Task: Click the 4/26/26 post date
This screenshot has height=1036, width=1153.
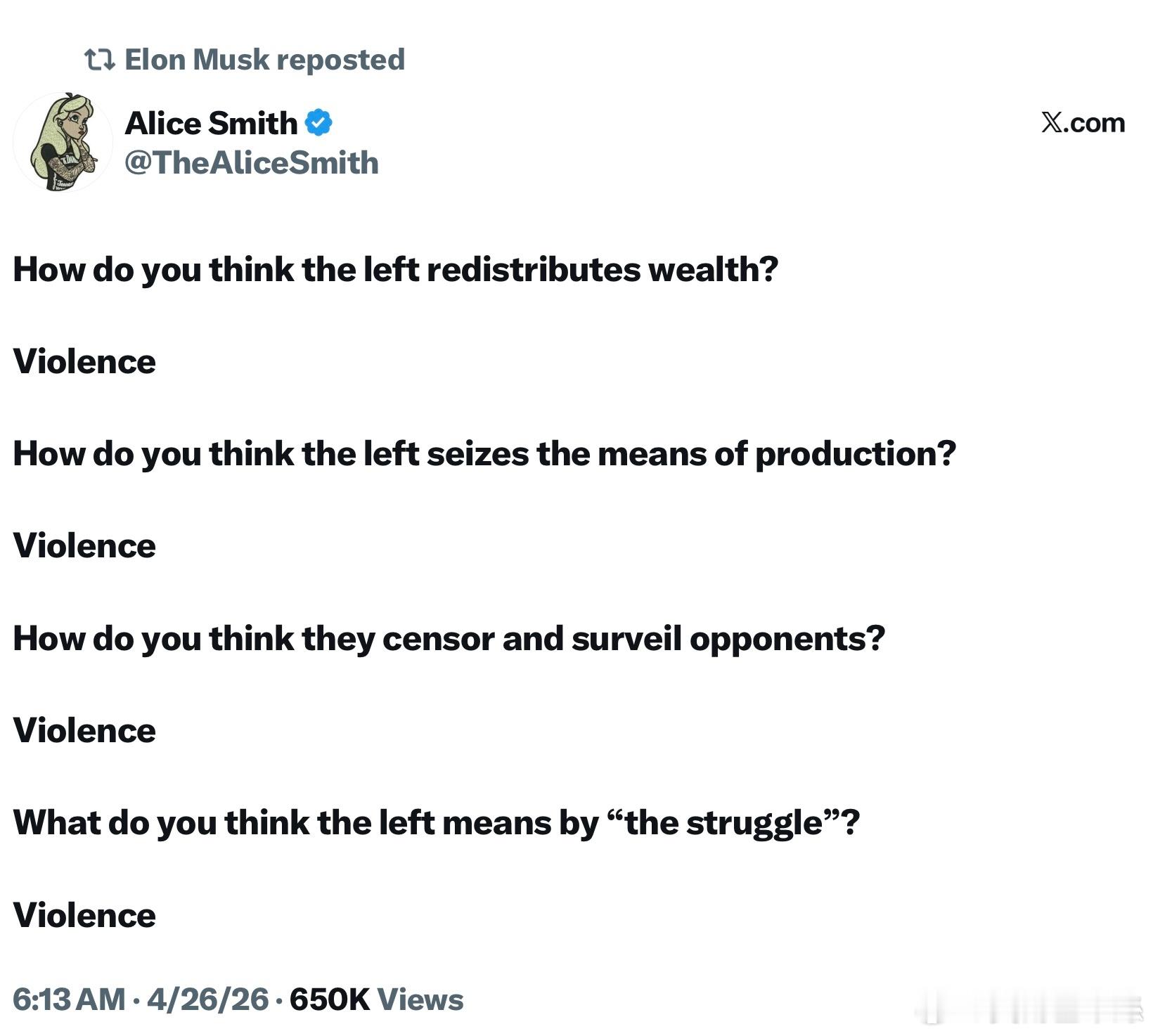Action: [x=207, y=999]
